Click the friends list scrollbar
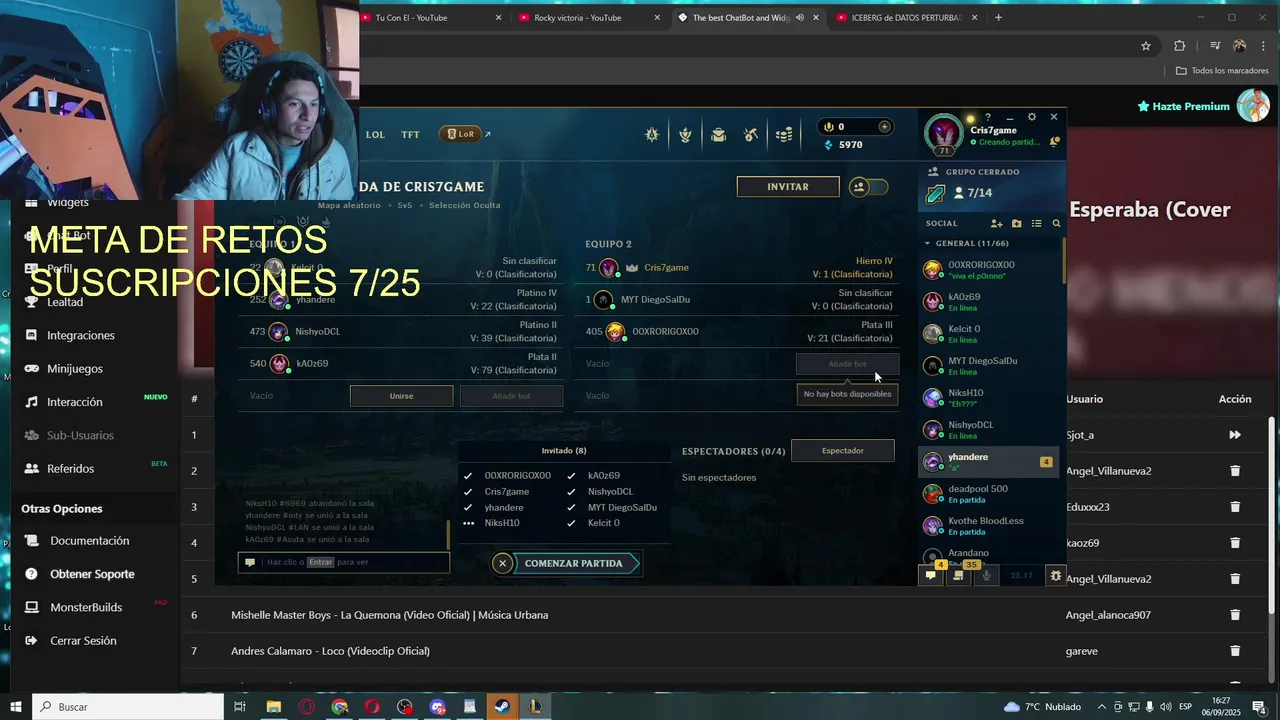 click(x=1064, y=260)
